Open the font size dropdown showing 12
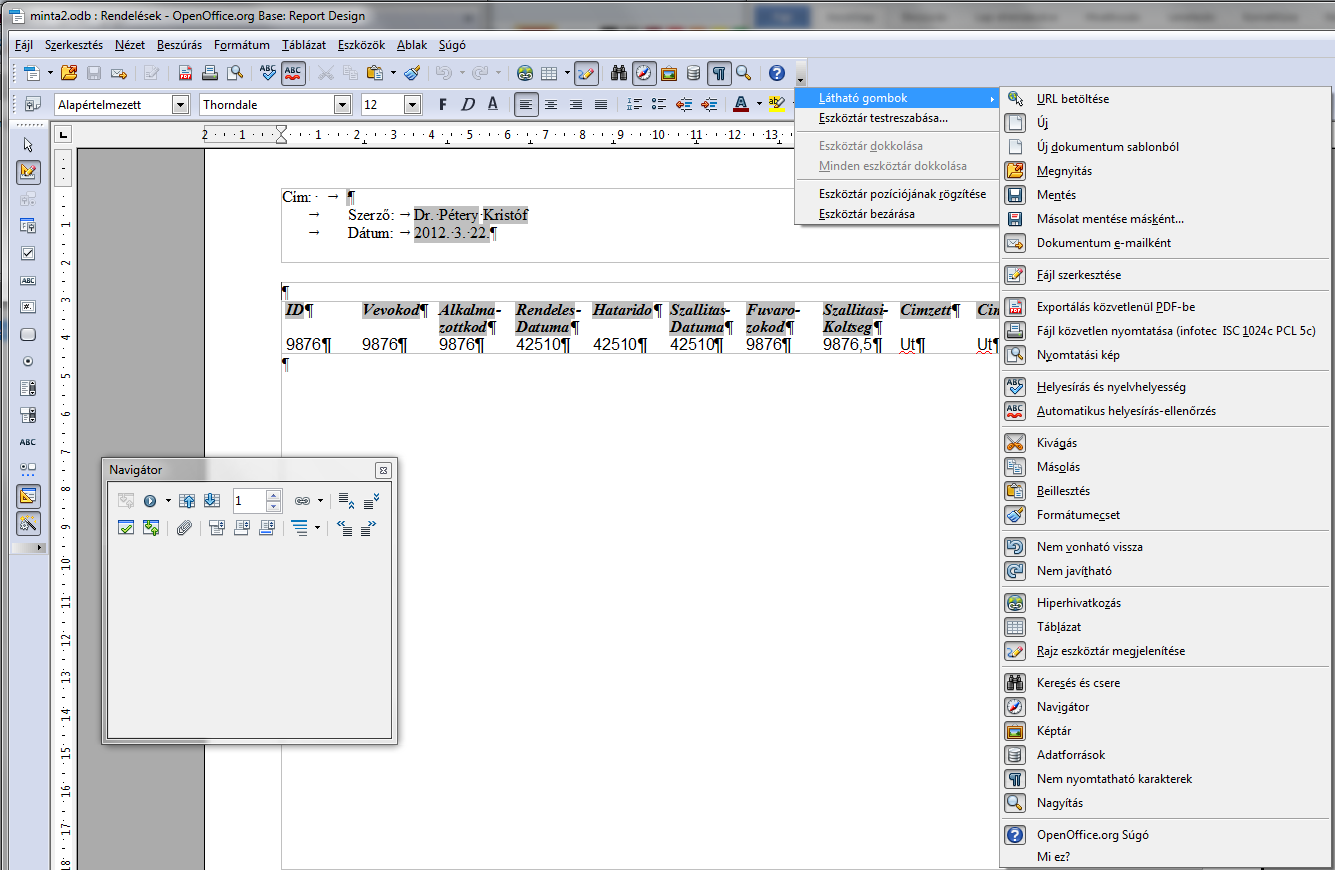This screenshot has height=870, width=1335. (412, 104)
